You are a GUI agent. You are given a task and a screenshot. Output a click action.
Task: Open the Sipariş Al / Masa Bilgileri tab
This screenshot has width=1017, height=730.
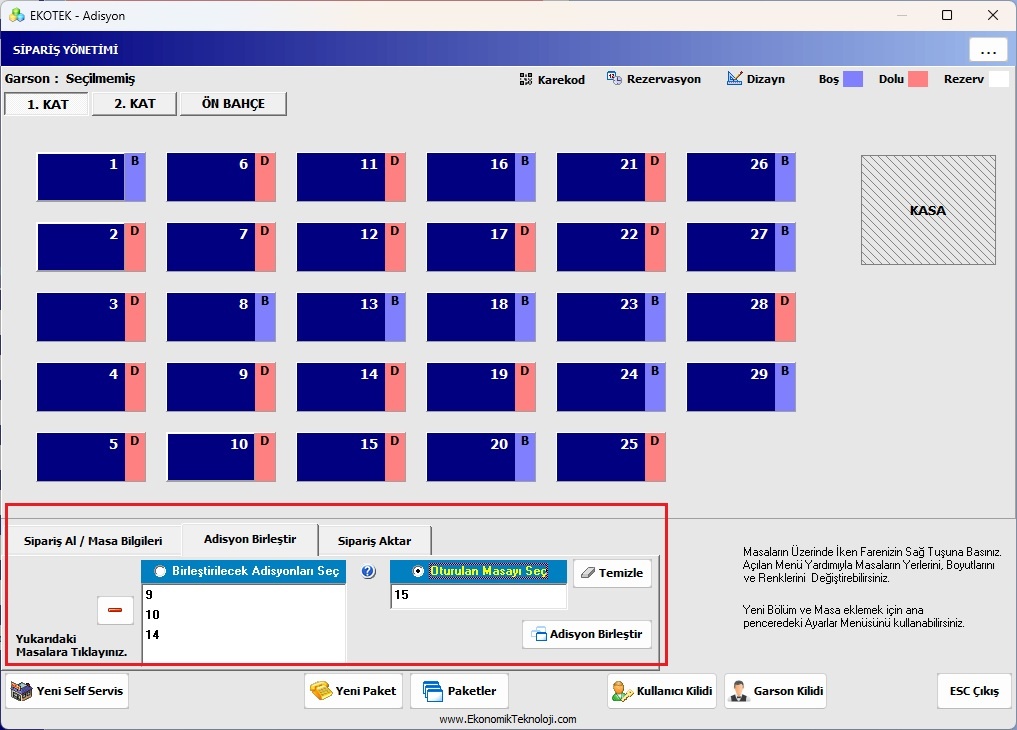tap(93, 541)
